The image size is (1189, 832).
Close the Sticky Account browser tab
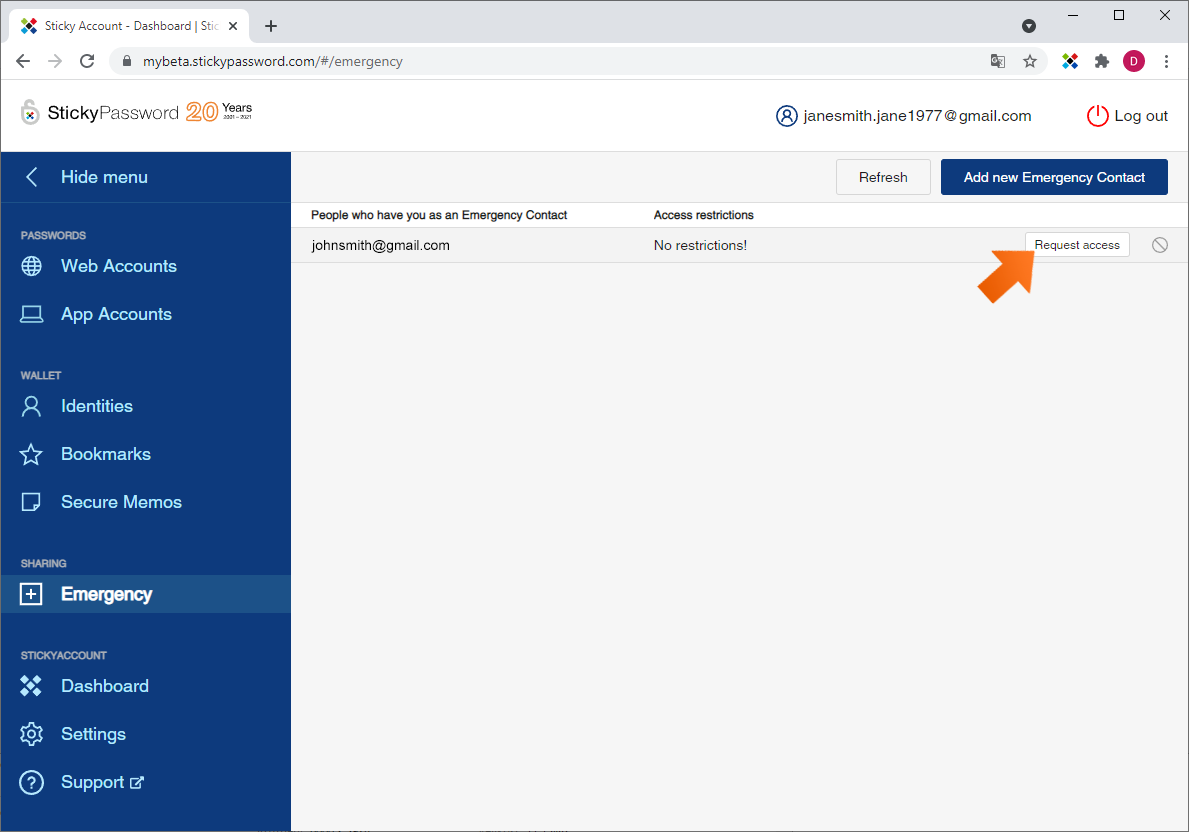tap(233, 26)
